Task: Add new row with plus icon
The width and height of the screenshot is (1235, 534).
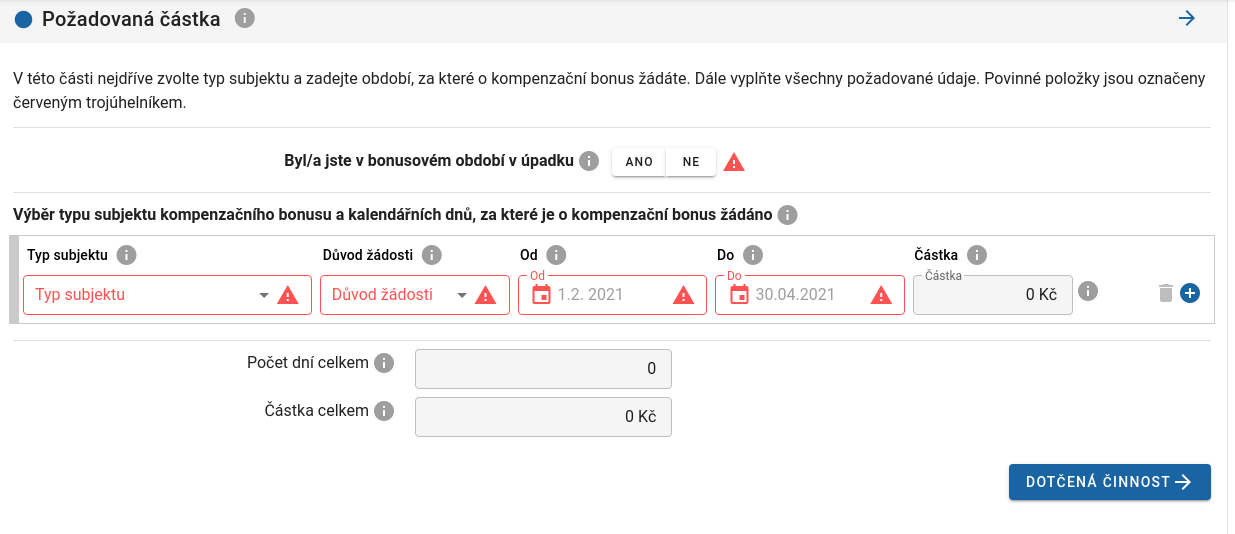Action: 1190,293
